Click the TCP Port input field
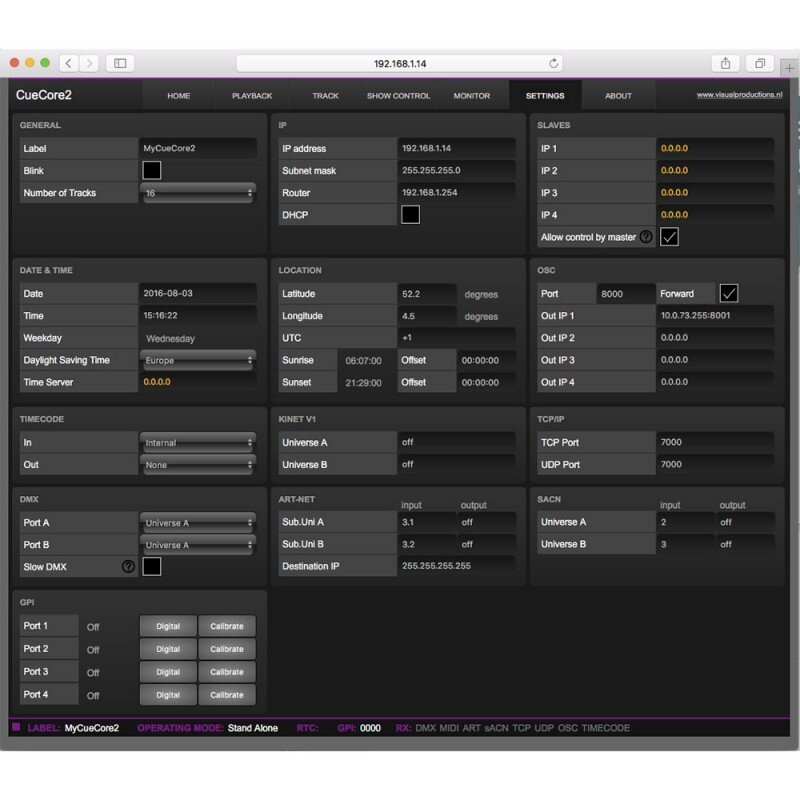The width and height of the screenshot is (800, 800). 714,442
